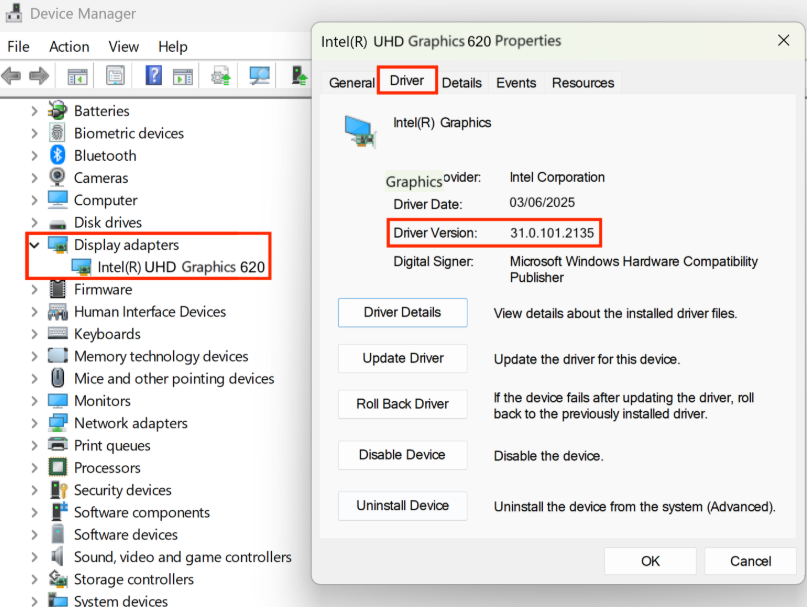Click the Help toolbar icon
This screenshot has width=807, height=607.
click(x=154, y=76)
